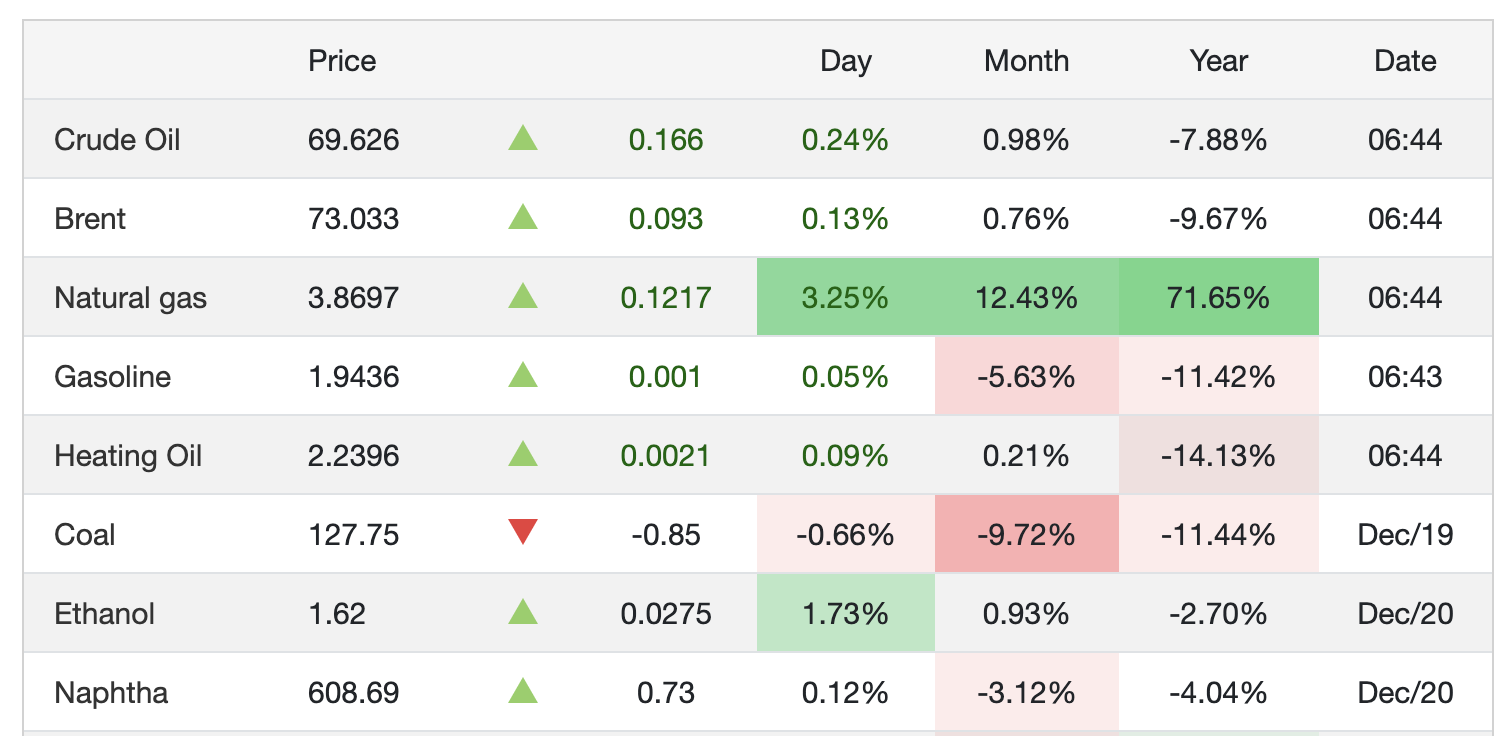
Task: Click the -3.12% month cell for Naphtha
Action: point(1027,692)
